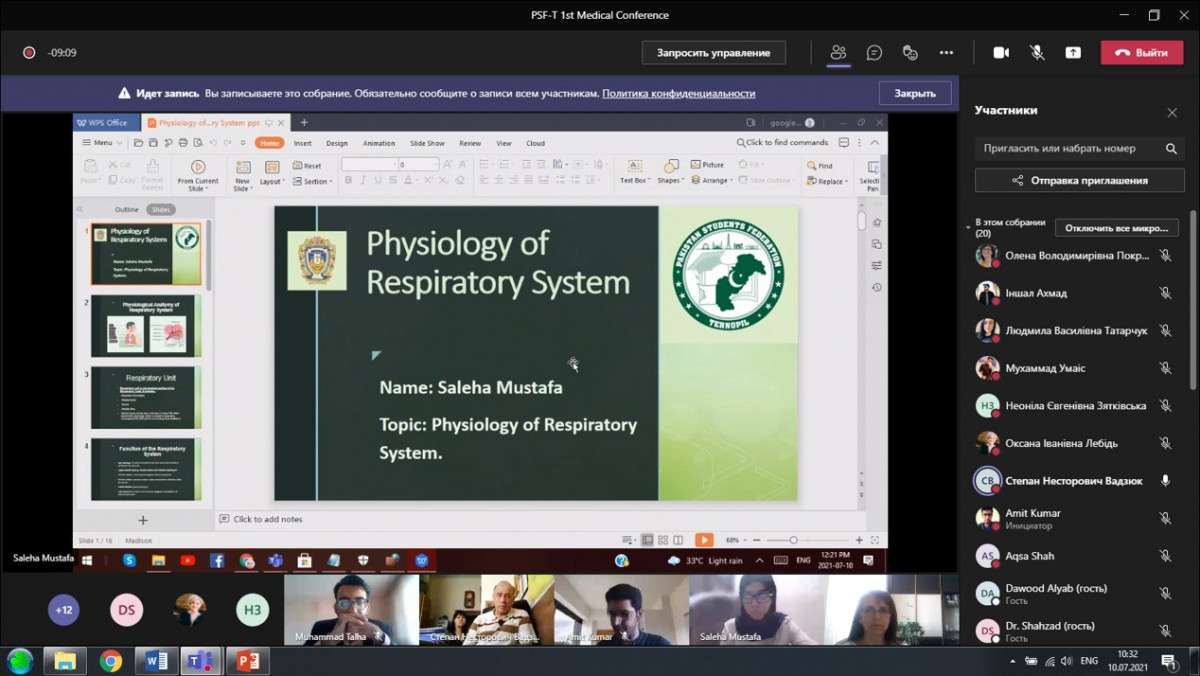
Task: Collapse the 'В этом собрании (20)' list
Action: 968,228
